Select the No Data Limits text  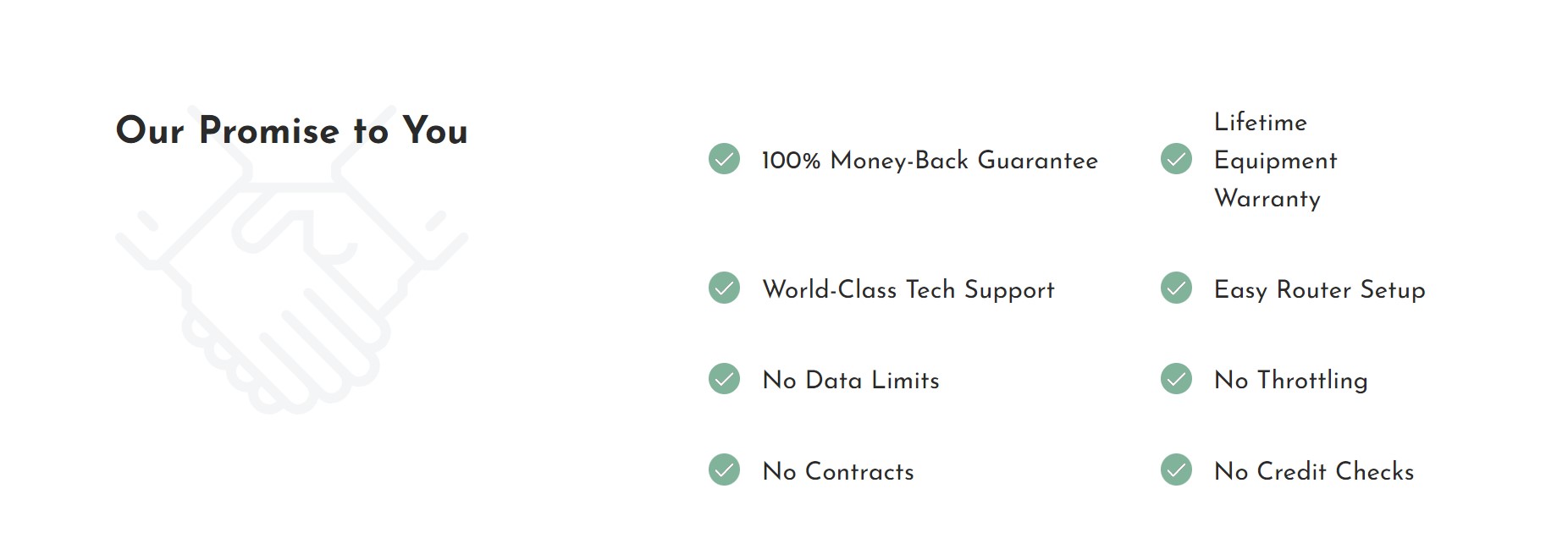tap(851, 381)
